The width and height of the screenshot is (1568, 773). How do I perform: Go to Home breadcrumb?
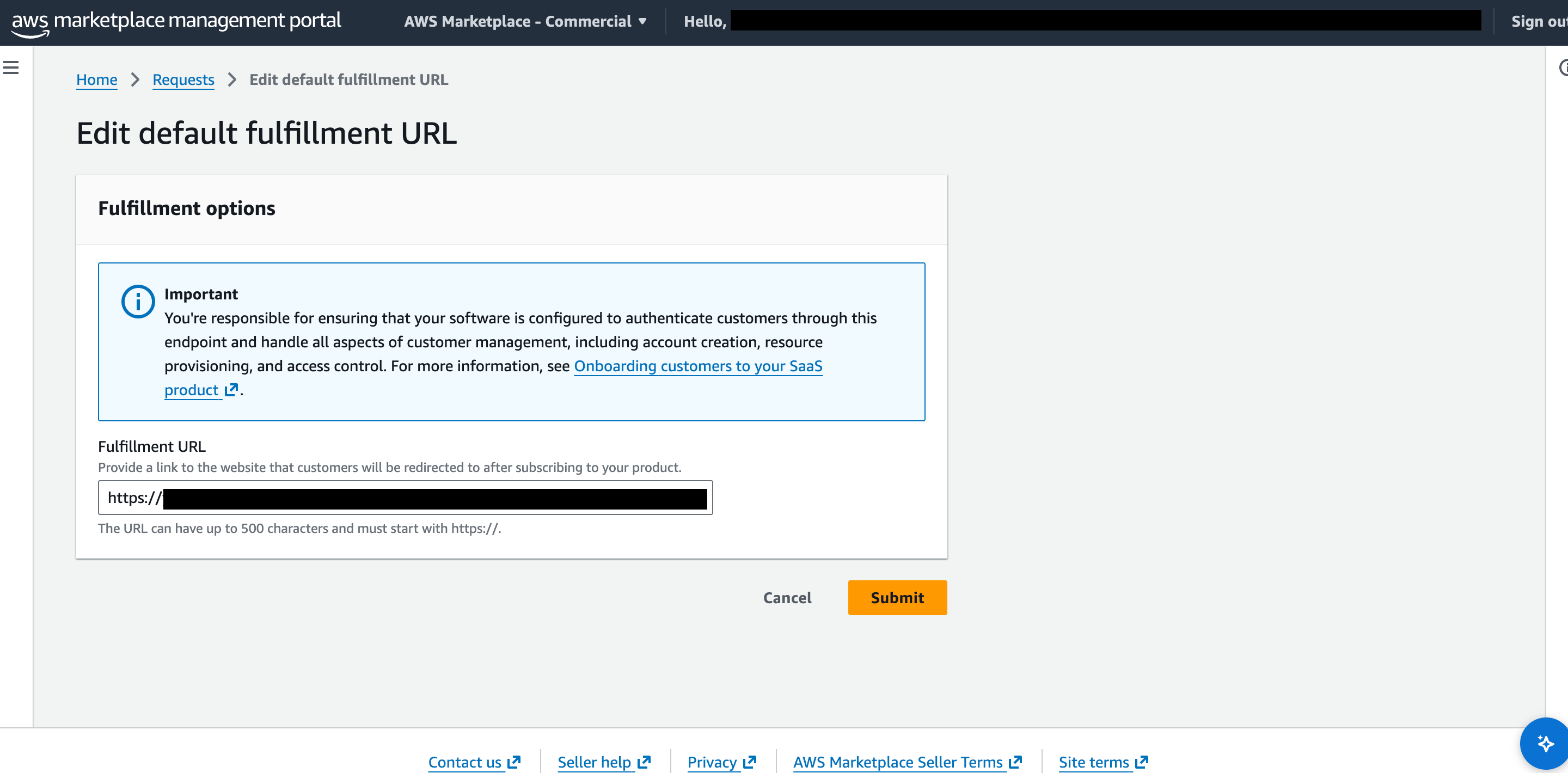97,79
